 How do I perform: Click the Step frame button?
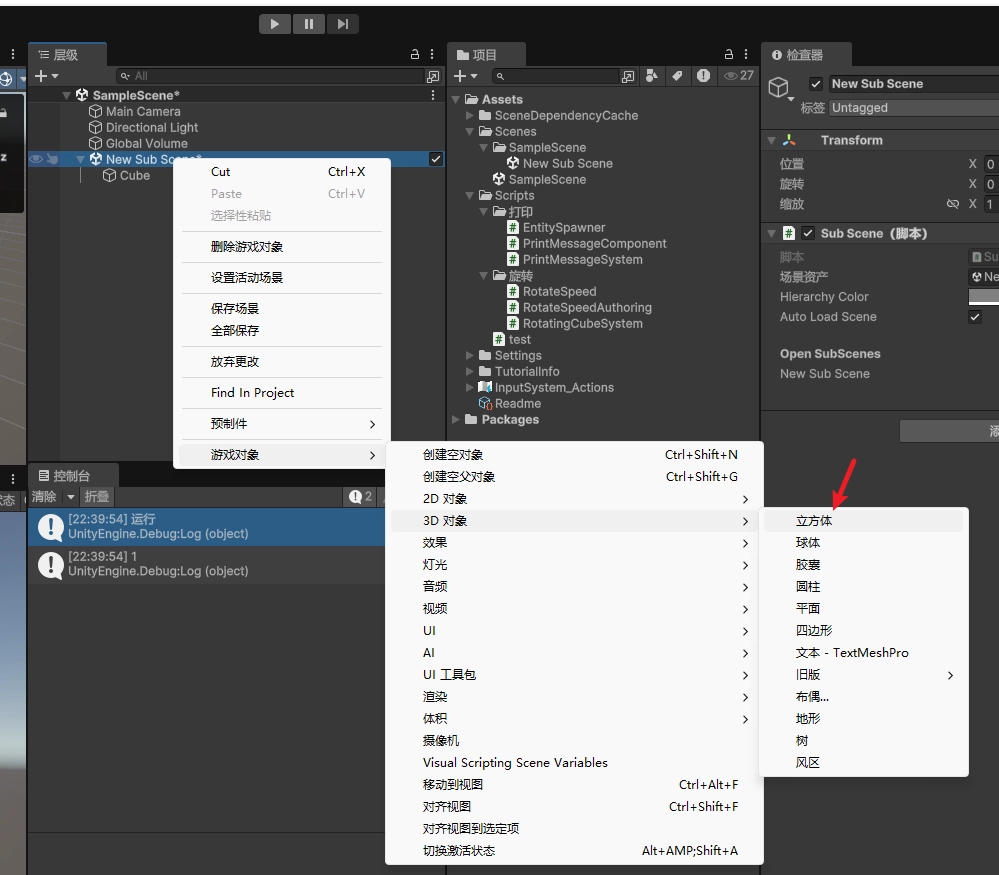343,24
